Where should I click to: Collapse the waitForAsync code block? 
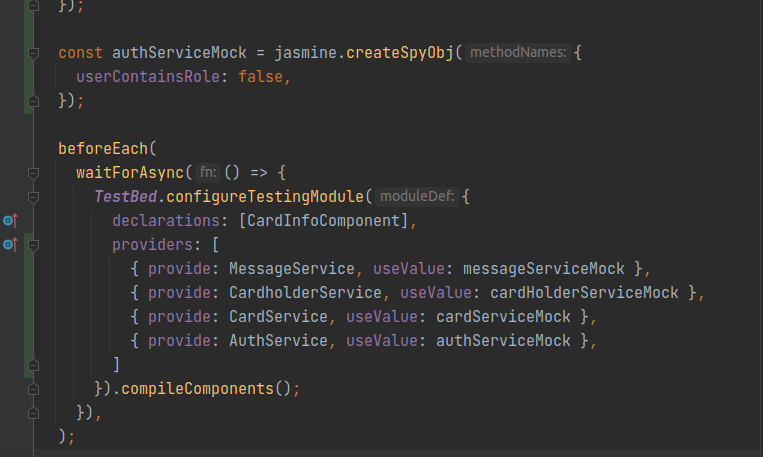point(33,173)
